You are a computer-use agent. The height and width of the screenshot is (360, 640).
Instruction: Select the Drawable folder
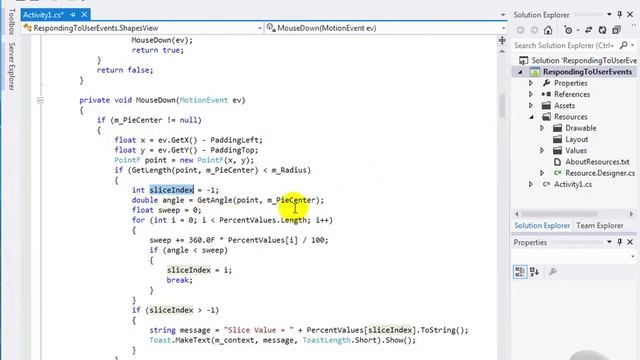[580, 128]
